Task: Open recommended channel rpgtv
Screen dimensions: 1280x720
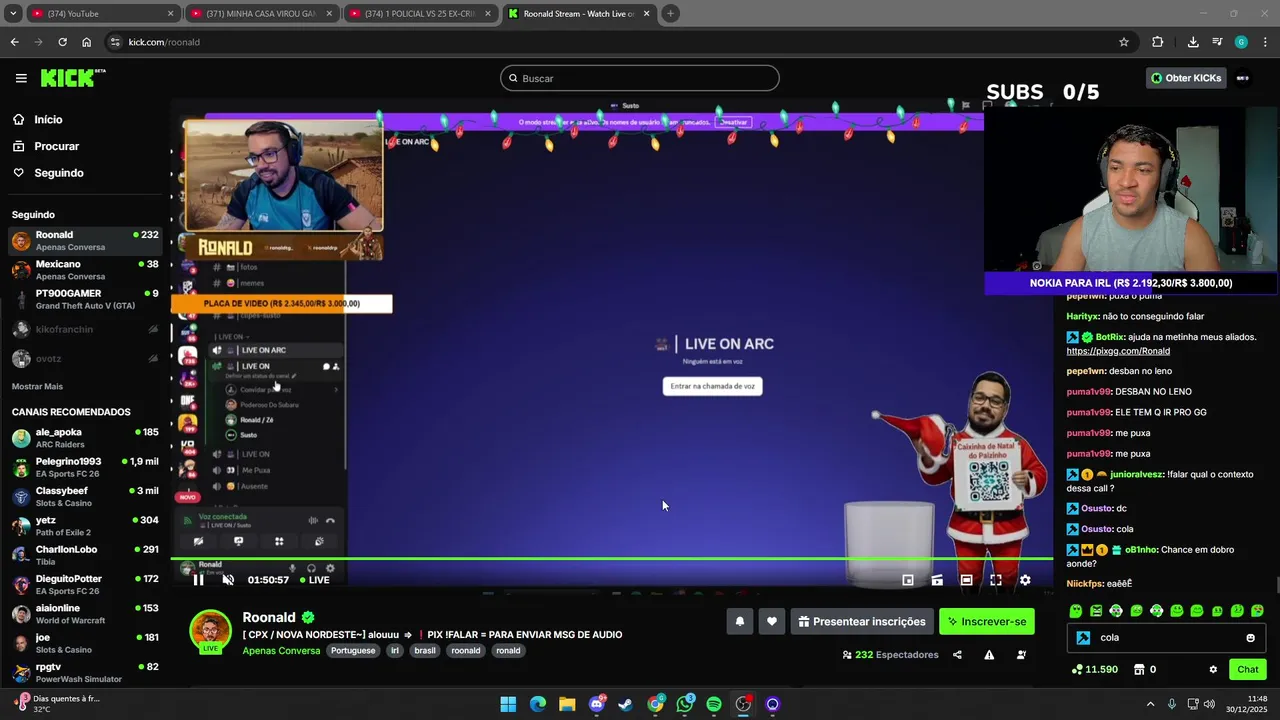Action: click(85, 672)
